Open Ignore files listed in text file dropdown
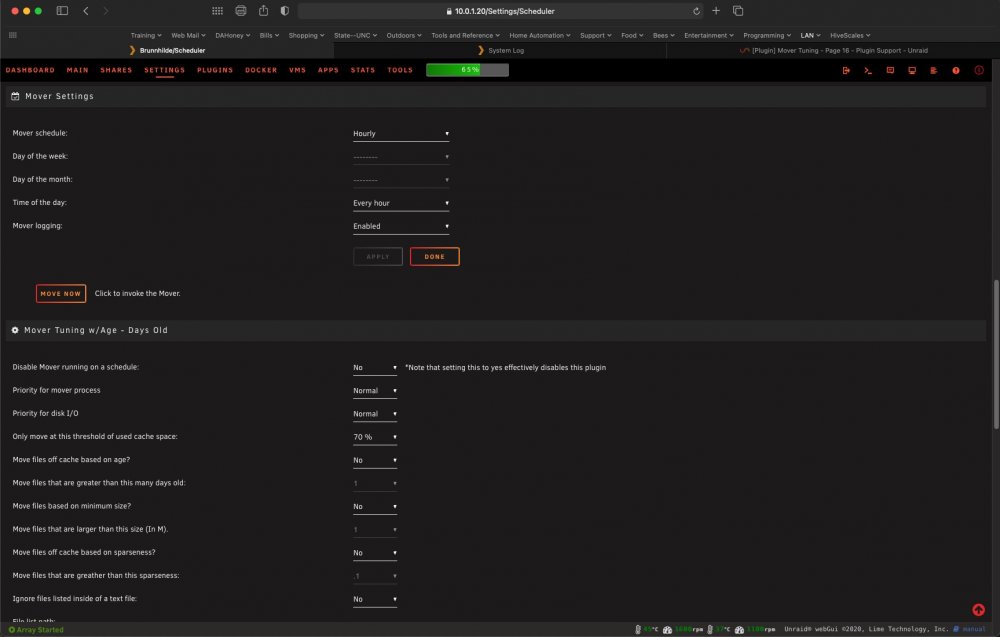The width and height of the screenshot is (1000, 637). (x=375, y=599)
